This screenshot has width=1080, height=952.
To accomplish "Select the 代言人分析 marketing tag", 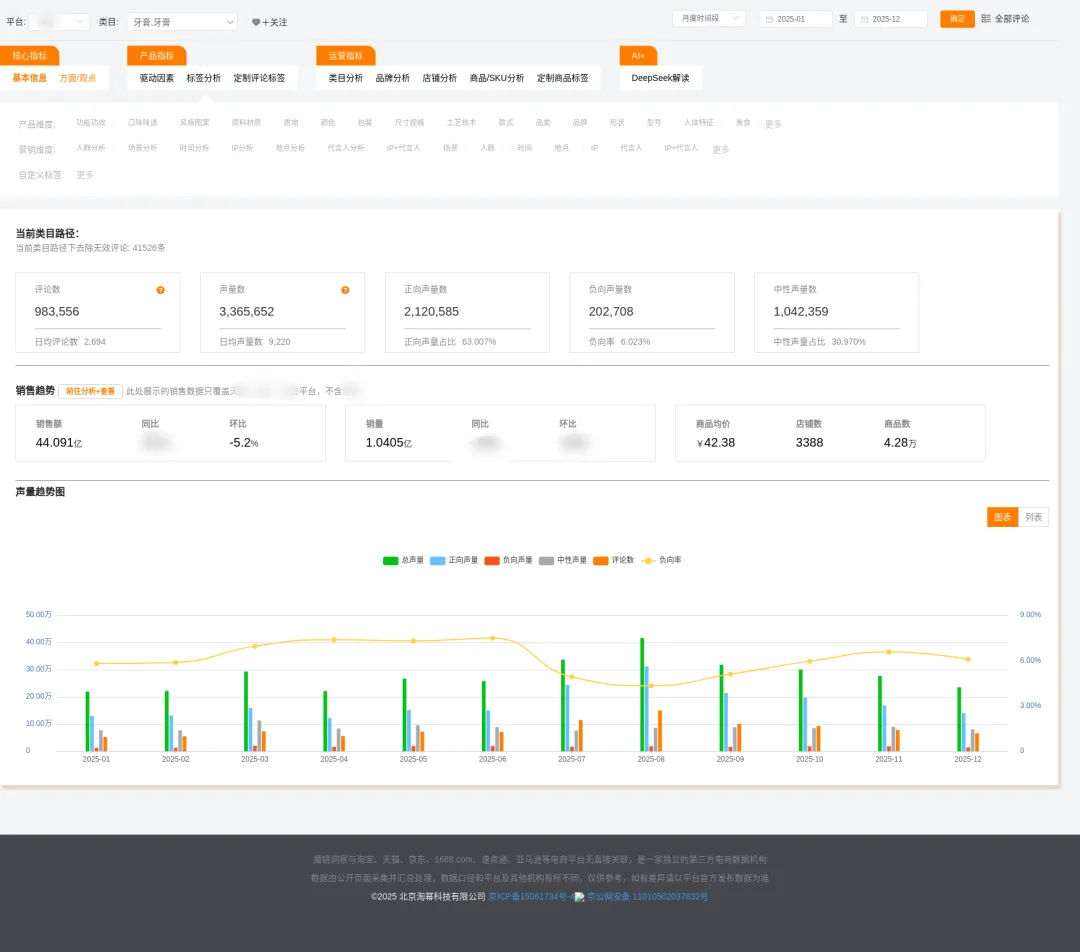I will tap(346, 148).
